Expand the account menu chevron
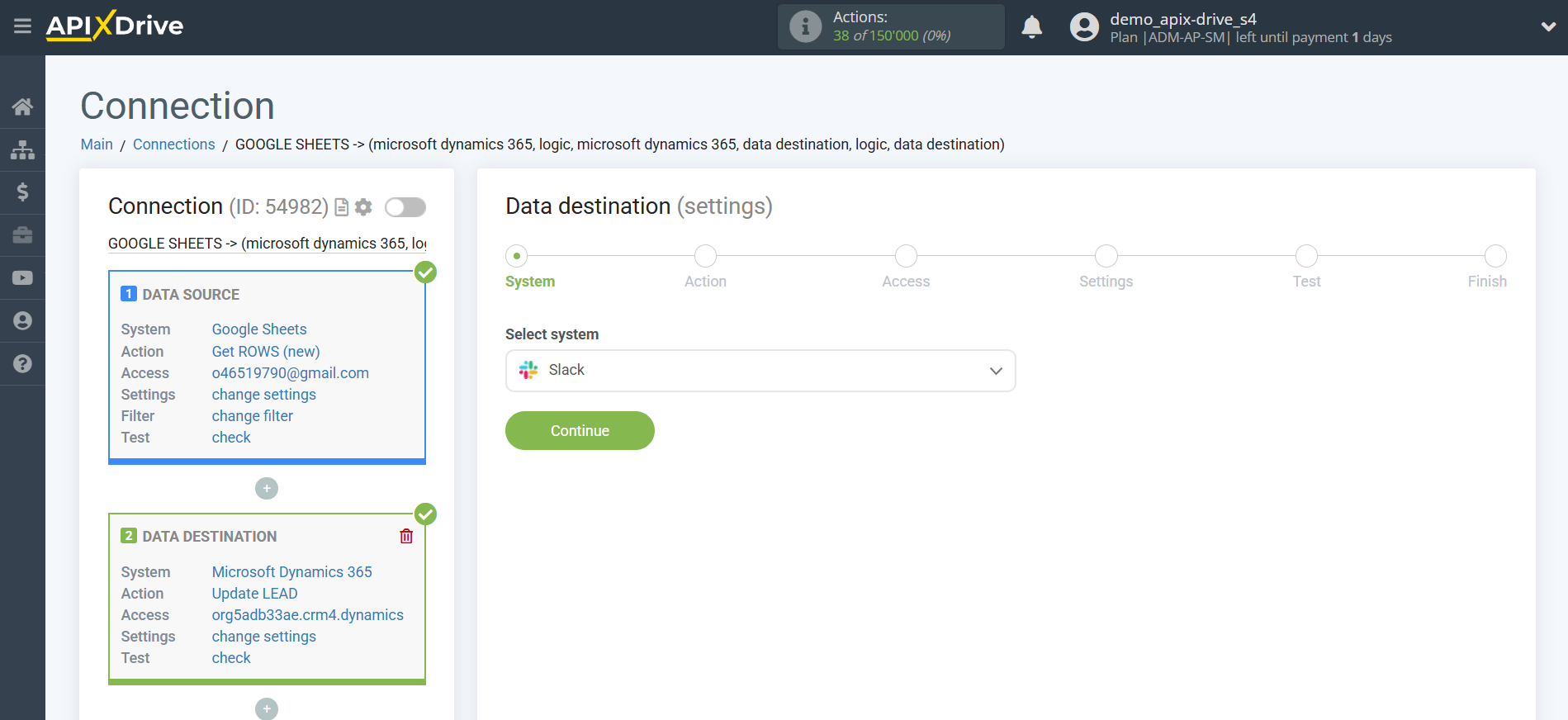The height and width of the screenshot is (720, 1568). click(1548, 27)
